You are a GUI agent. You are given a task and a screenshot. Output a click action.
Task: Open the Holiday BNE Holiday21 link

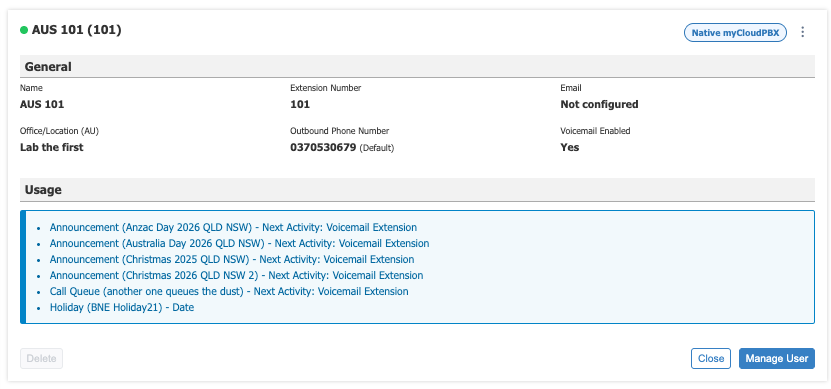pos(122,307)
